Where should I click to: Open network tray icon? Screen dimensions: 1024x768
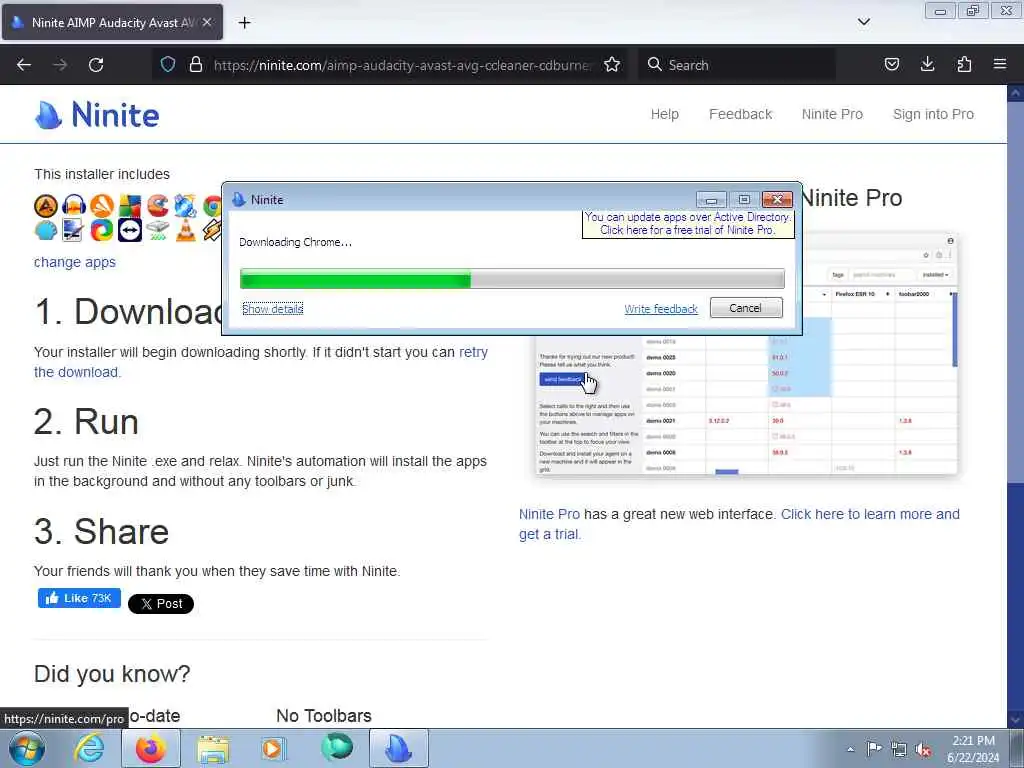click(x=899, y=750)
